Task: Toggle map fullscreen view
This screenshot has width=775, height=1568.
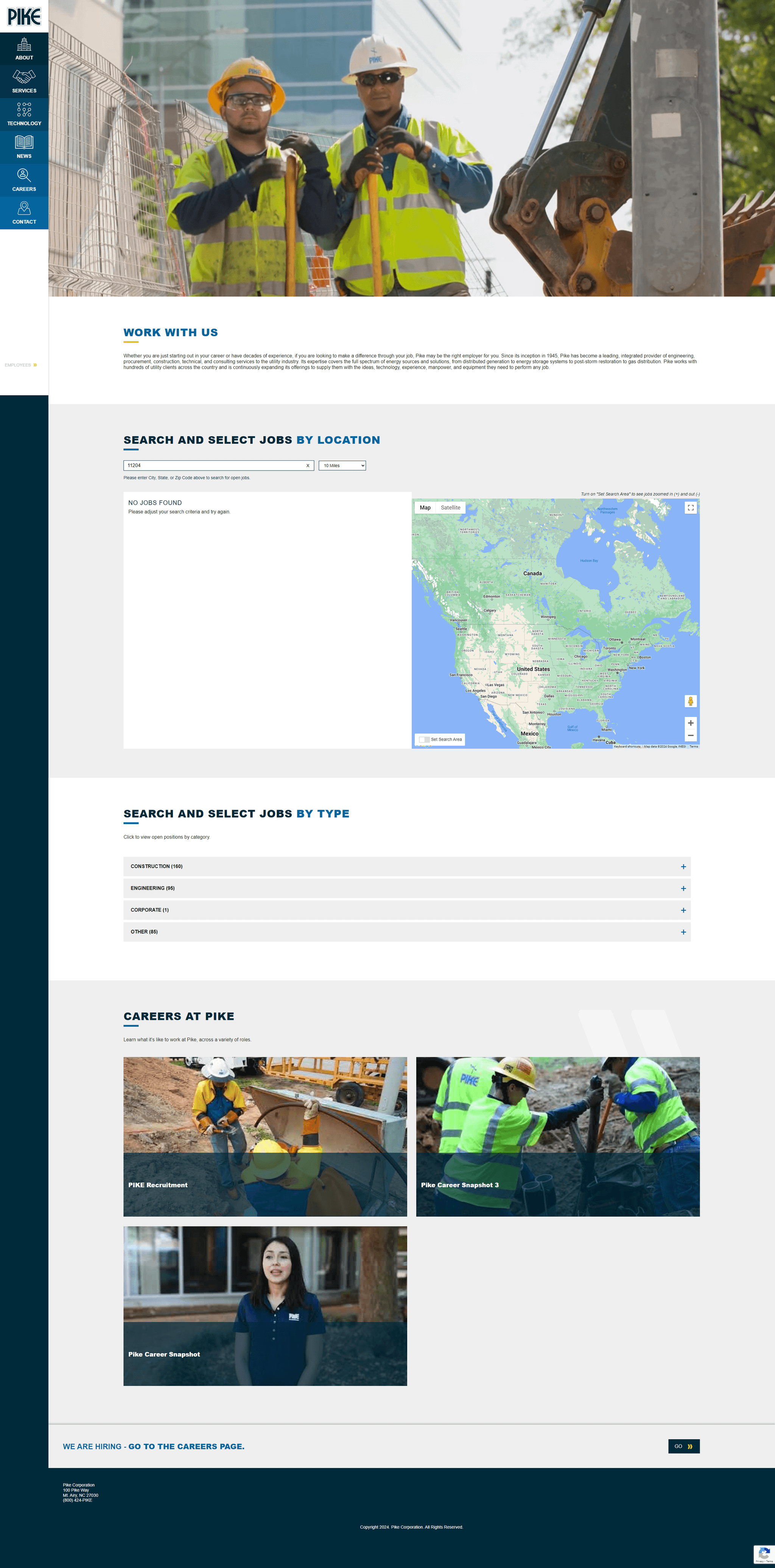Action: 691,508
